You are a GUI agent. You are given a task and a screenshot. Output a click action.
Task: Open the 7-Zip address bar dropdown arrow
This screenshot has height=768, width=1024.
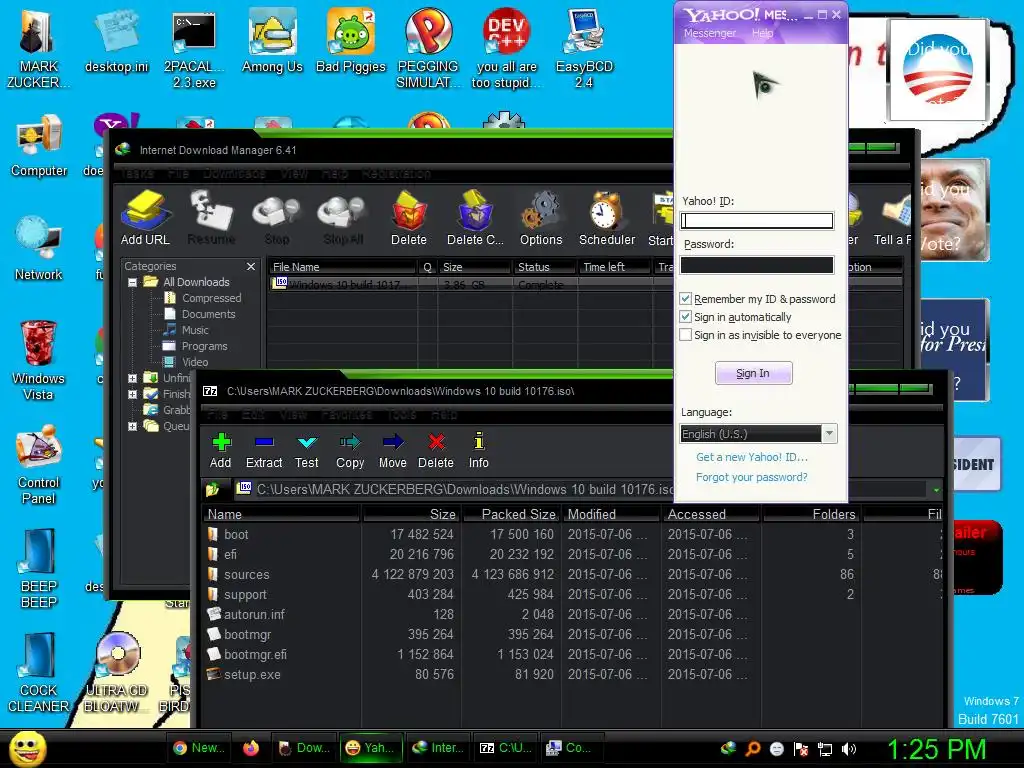936,489
